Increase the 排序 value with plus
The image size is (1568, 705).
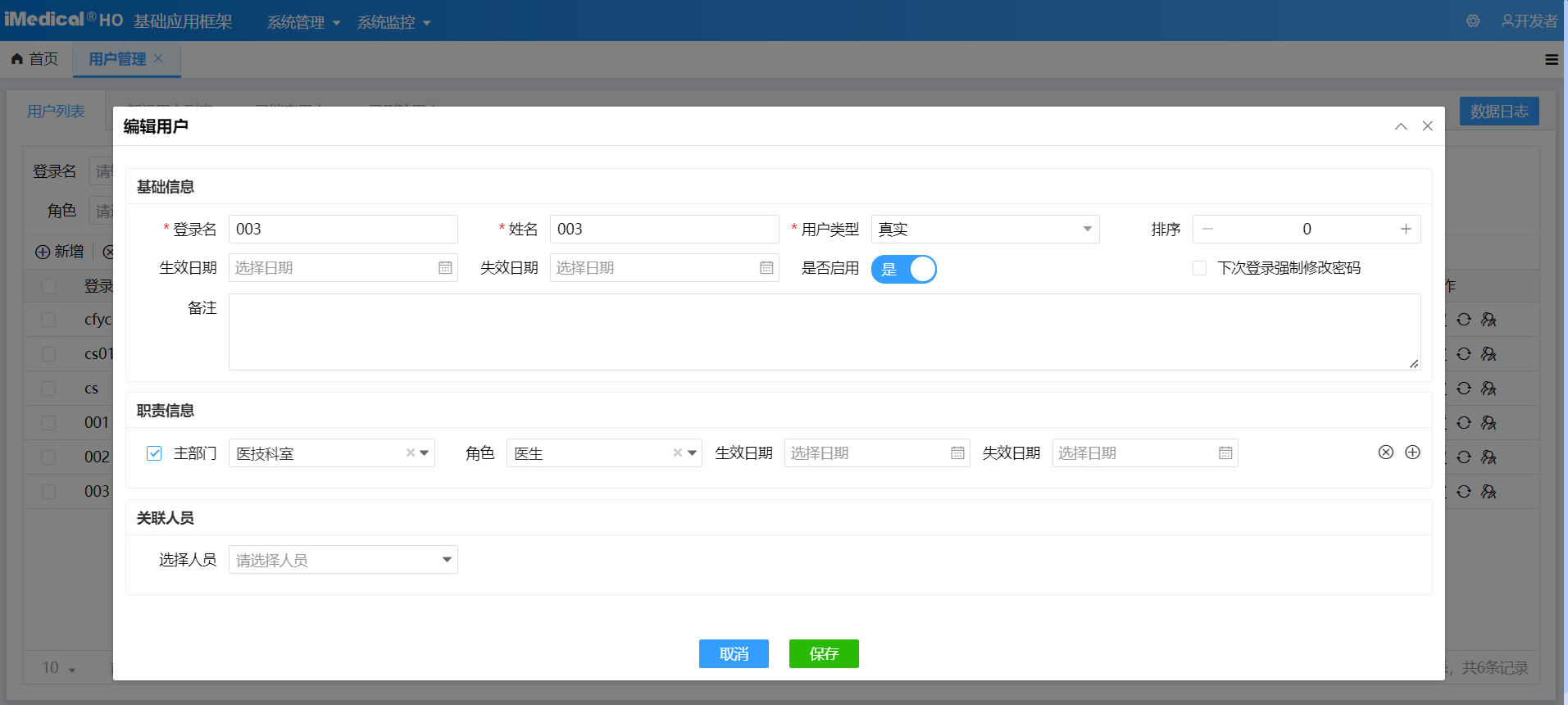pyautogui.click(x=1406, y=229)
